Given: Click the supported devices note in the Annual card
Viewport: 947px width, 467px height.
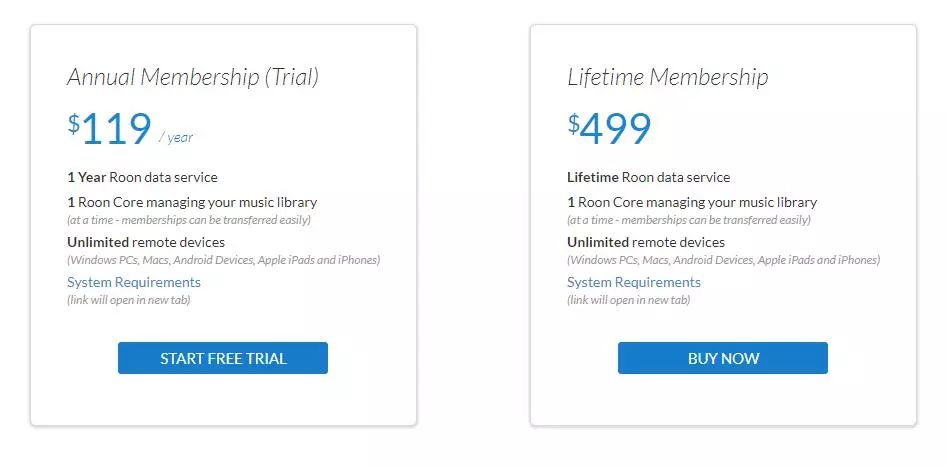Looking at the screenshot, I should pyautogui.click(x=223, y=260).
